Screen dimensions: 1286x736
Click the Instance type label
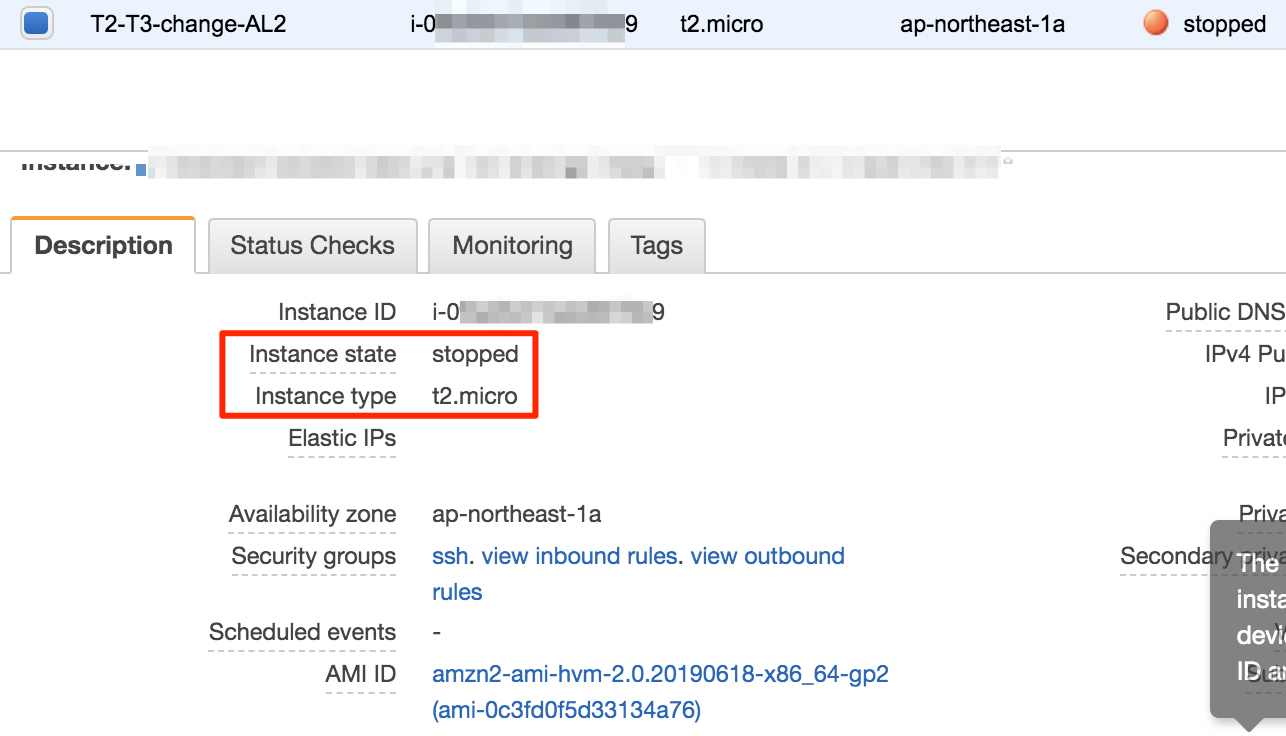click(326, 396)
